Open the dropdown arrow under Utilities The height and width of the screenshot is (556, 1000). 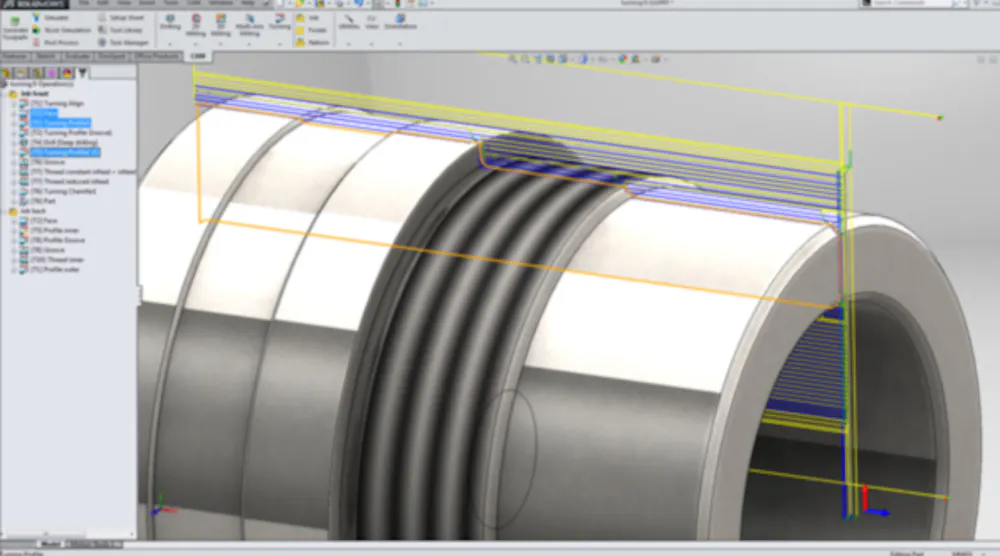(x=348, y=44)
